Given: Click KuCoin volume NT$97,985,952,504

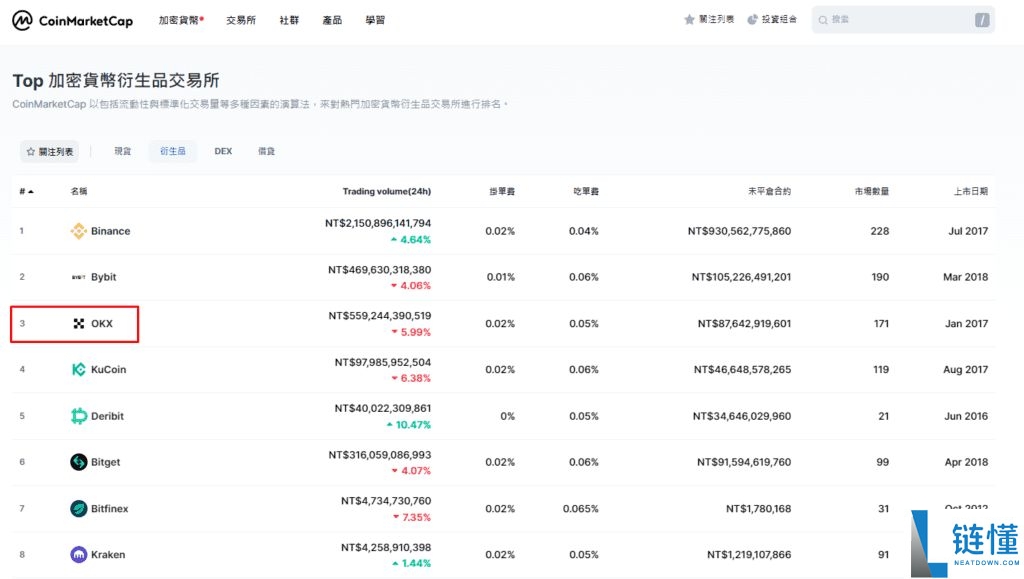Looking at the screenshot, I should click(383, 362).
